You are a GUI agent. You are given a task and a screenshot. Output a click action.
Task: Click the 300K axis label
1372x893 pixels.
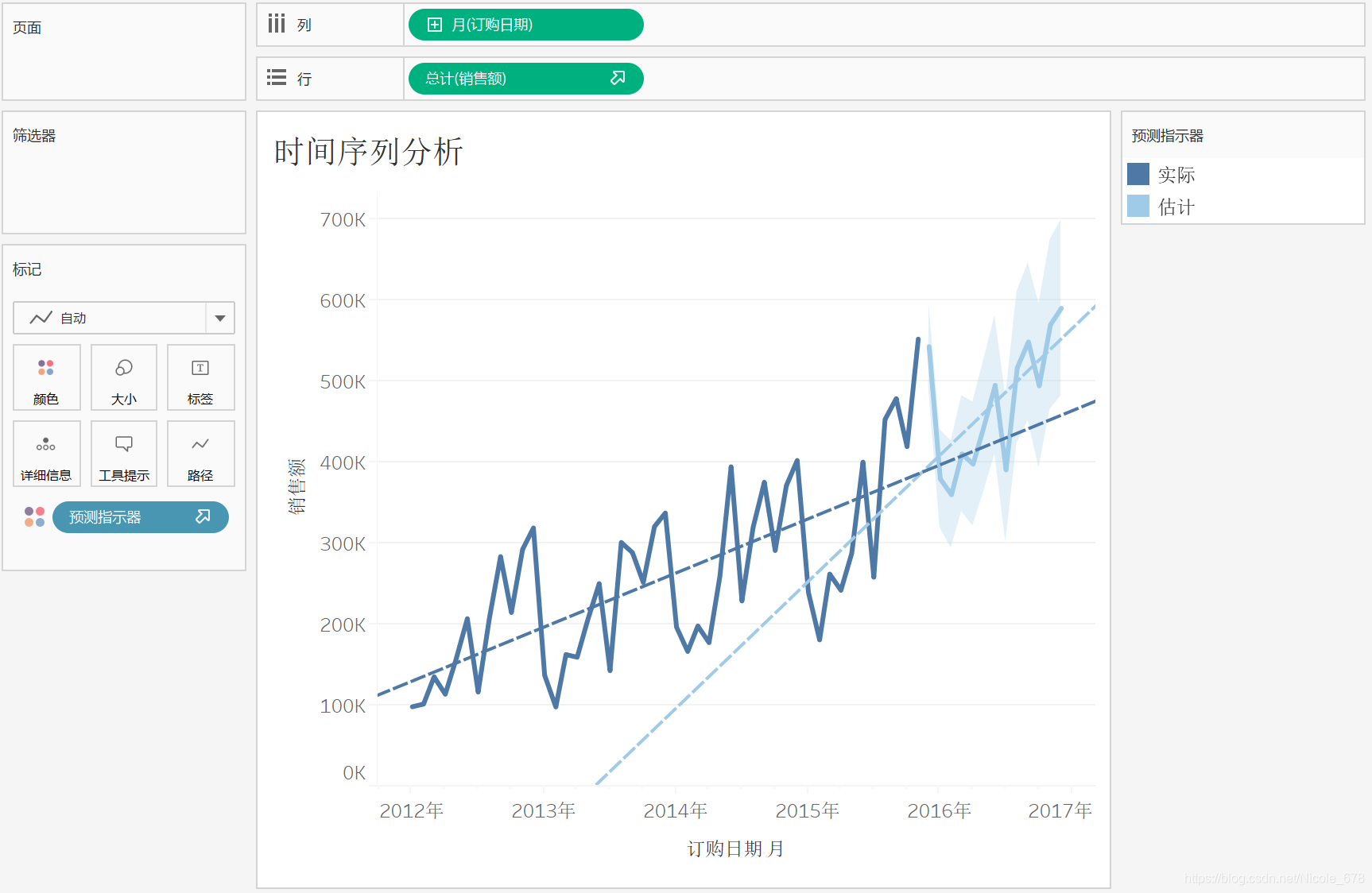[343, 543]
